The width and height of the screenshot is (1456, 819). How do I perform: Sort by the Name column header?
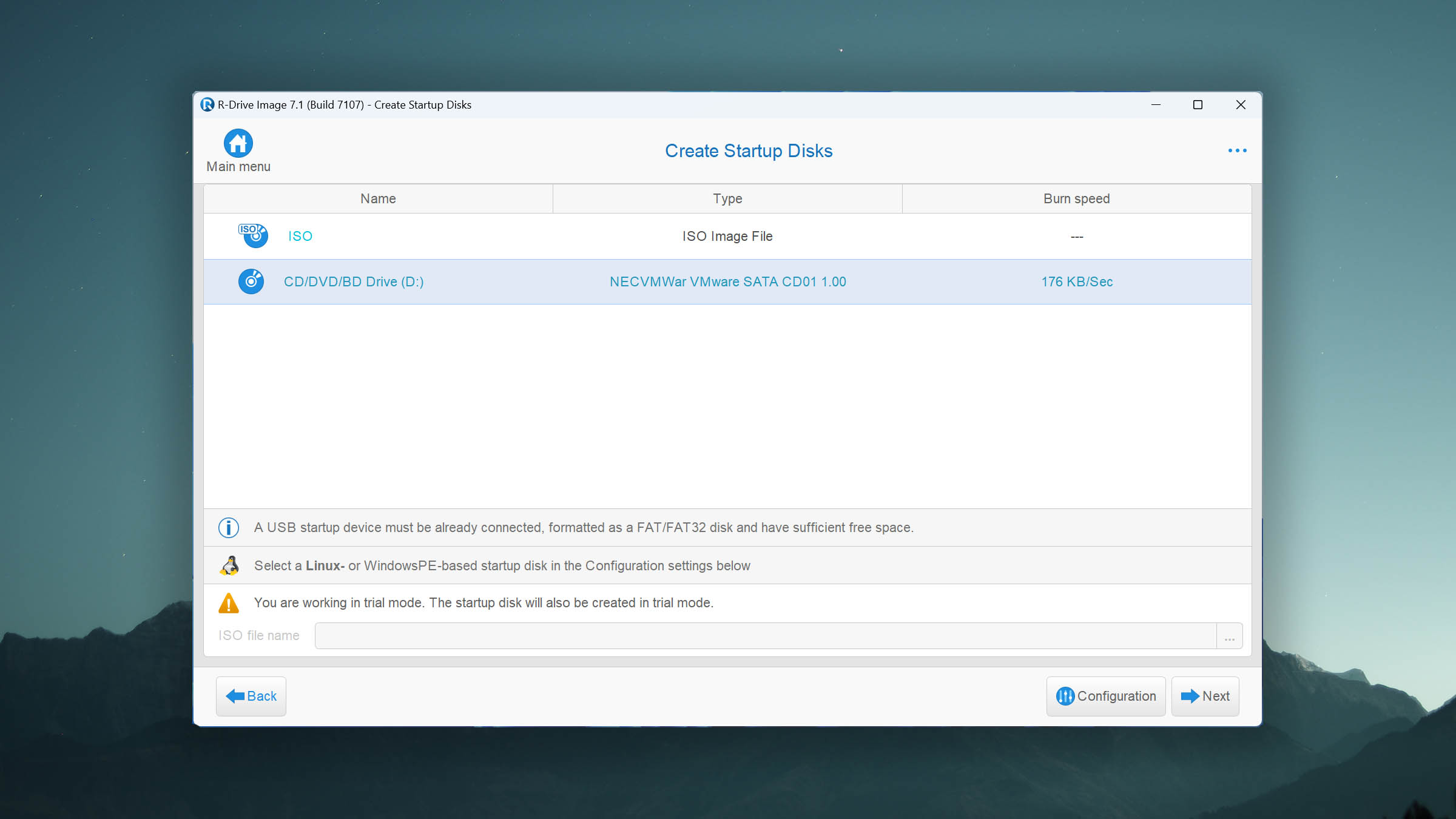tap(378, 199)
